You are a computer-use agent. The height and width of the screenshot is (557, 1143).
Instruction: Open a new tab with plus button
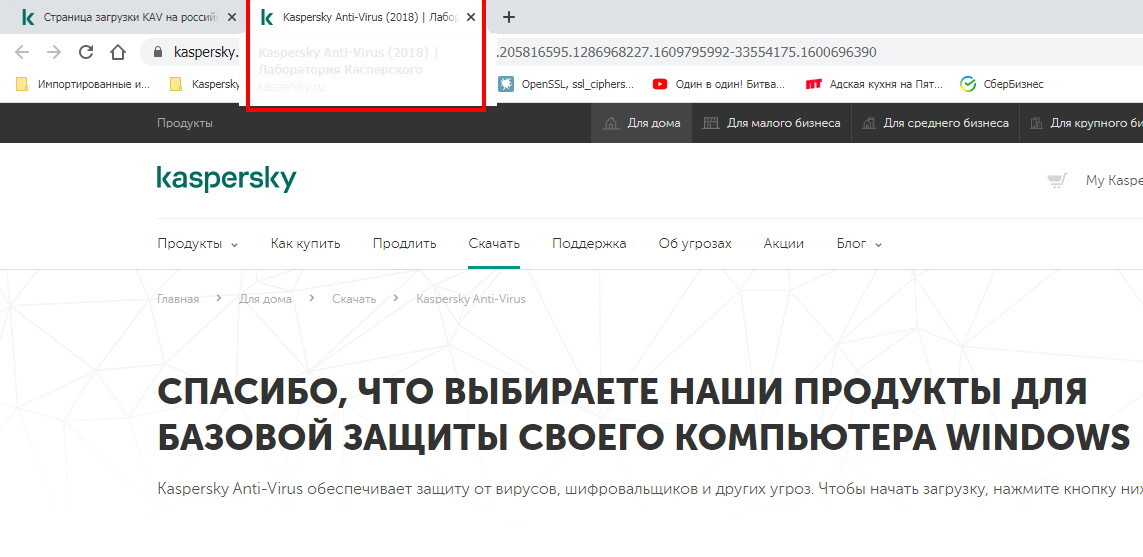click(509, 17)
